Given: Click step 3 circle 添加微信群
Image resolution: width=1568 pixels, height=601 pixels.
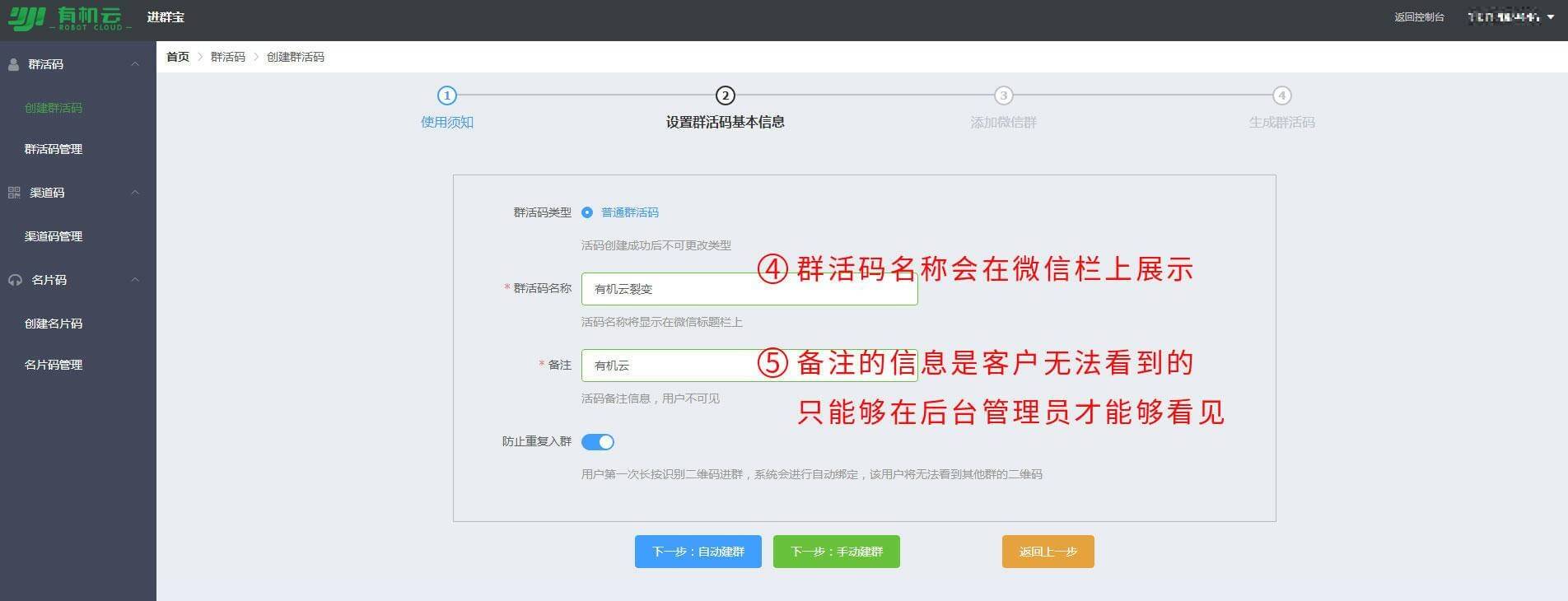Looking at the screenshot, I should [1003, 96].
